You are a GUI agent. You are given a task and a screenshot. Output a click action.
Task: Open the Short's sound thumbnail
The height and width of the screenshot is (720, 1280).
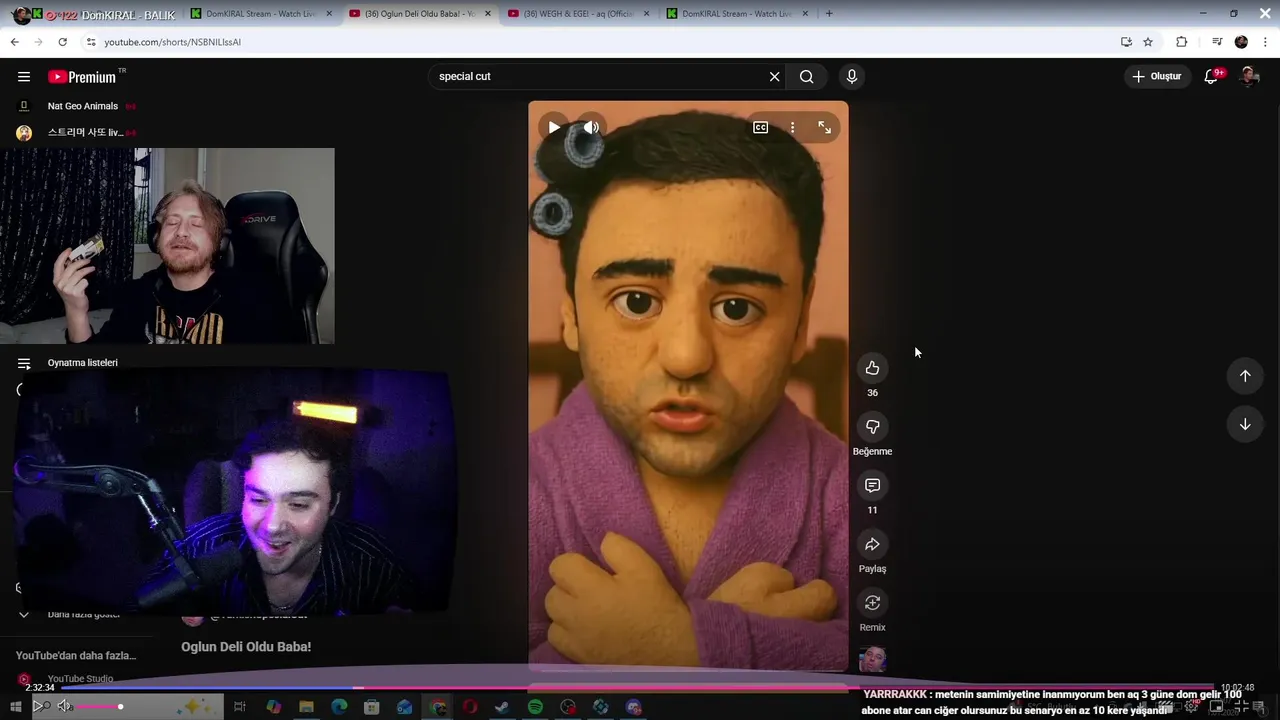click(x=872, y=659)
